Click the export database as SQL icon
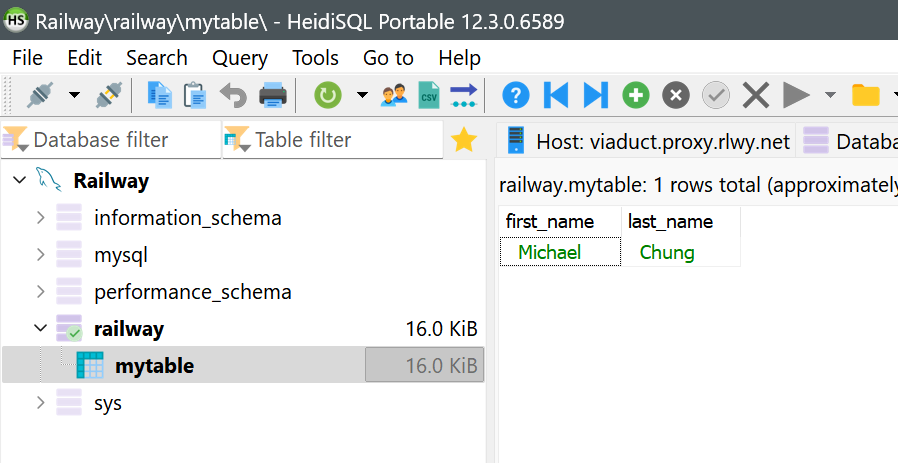 tap(463, 95)
